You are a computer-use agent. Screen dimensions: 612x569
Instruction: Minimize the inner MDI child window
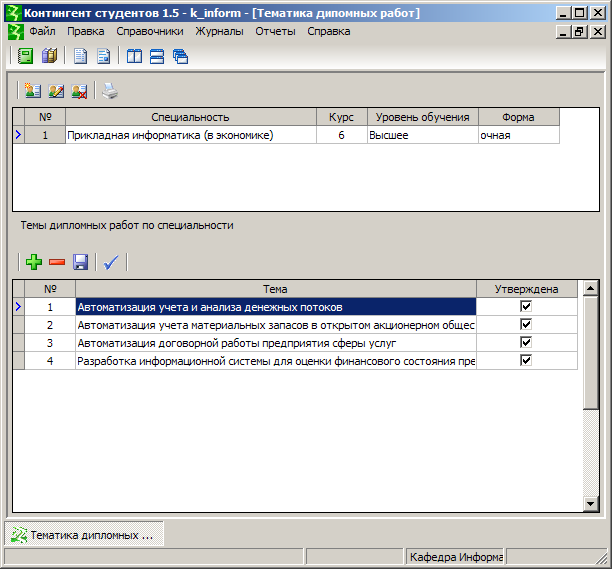(563, 32)
